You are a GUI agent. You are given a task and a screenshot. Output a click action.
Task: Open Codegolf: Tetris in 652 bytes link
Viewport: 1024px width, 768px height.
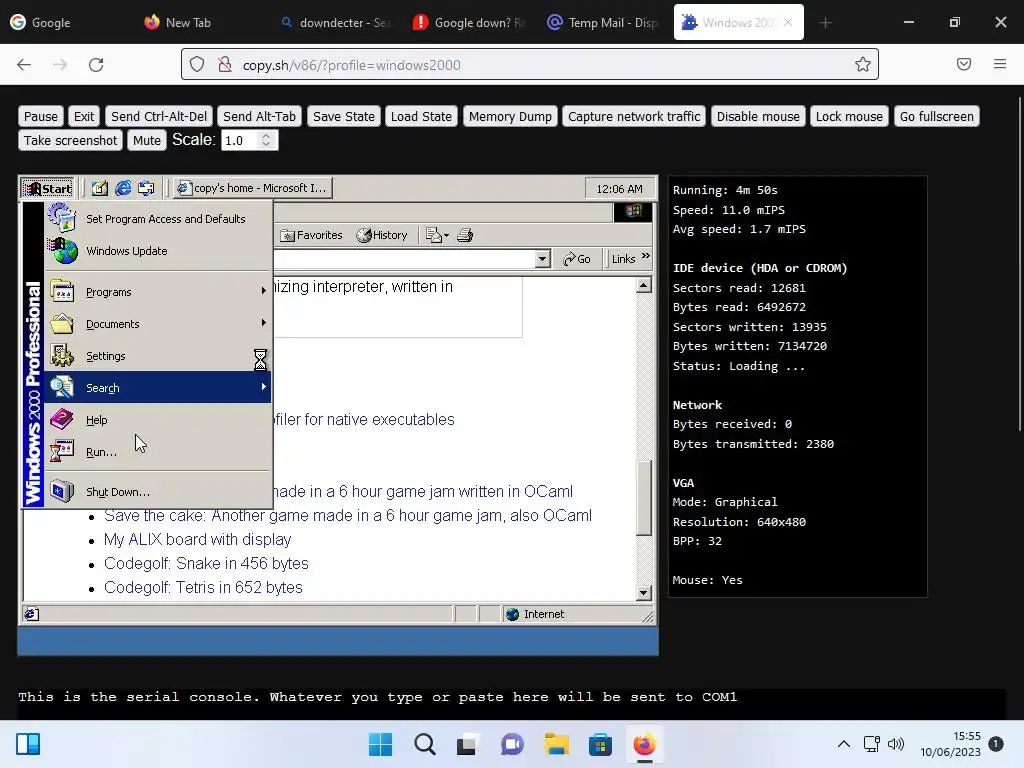tap(203, 588)
